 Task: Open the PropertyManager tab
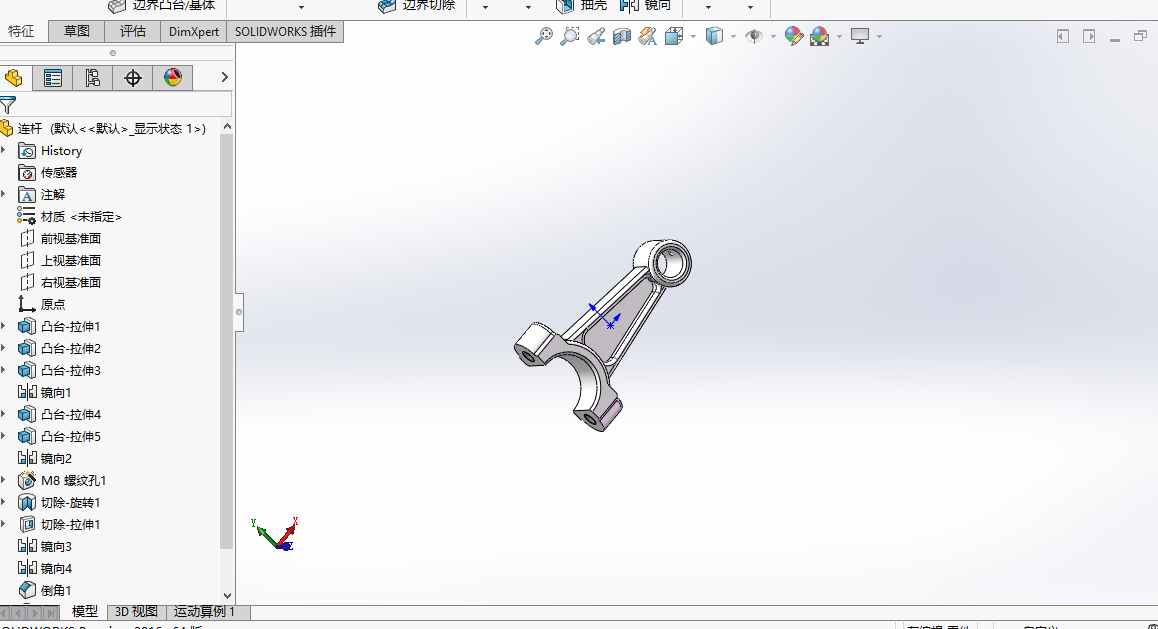coord(52,78)
